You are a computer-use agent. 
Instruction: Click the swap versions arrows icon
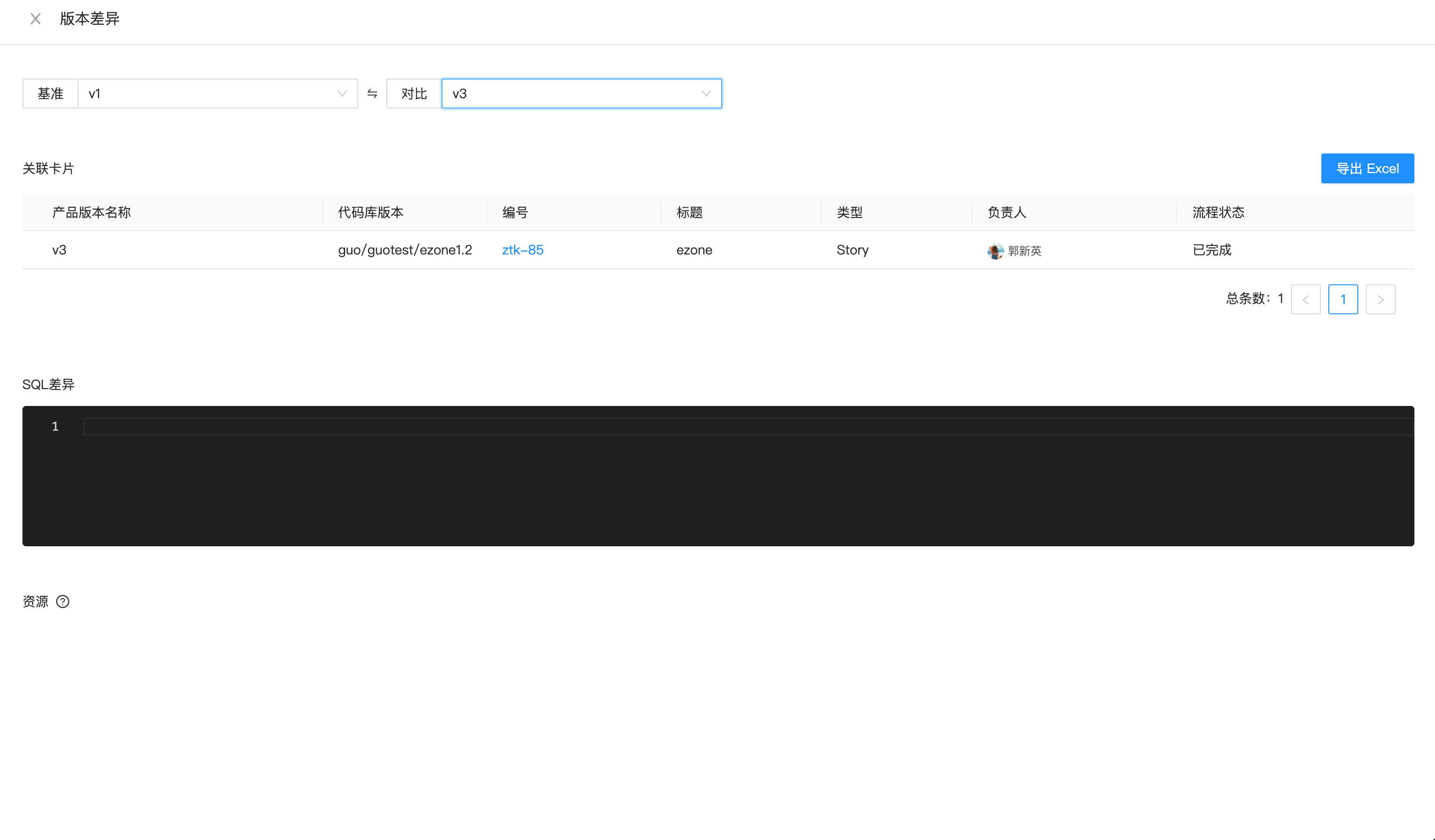(x=372, y=94)
